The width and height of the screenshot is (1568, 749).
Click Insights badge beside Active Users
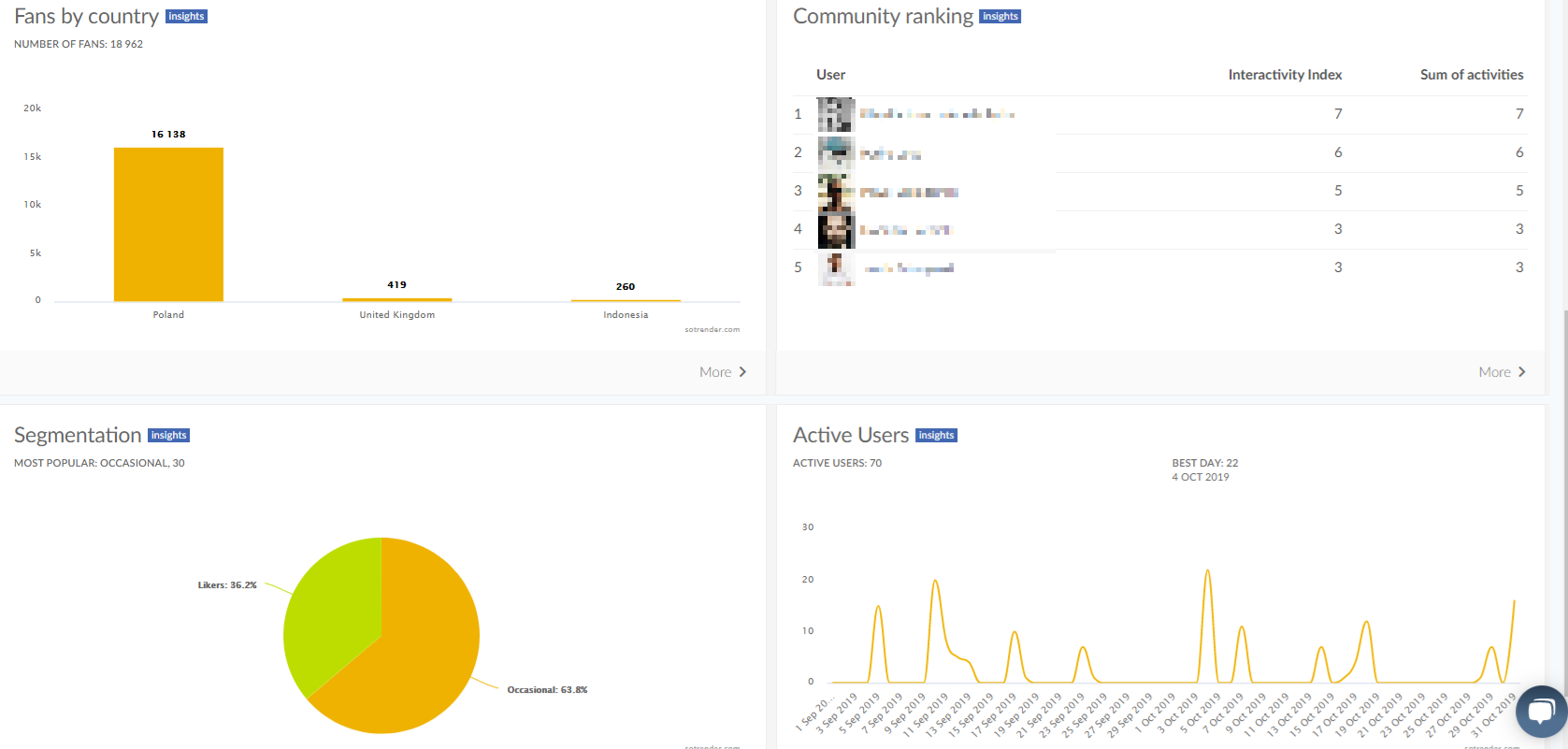pos(936,436)
